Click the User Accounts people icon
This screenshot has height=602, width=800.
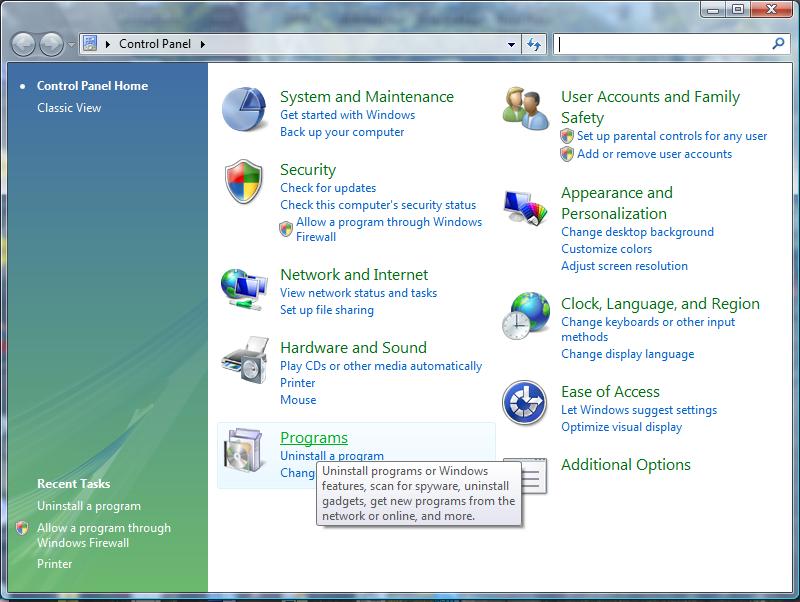click(x=525, y=108)
